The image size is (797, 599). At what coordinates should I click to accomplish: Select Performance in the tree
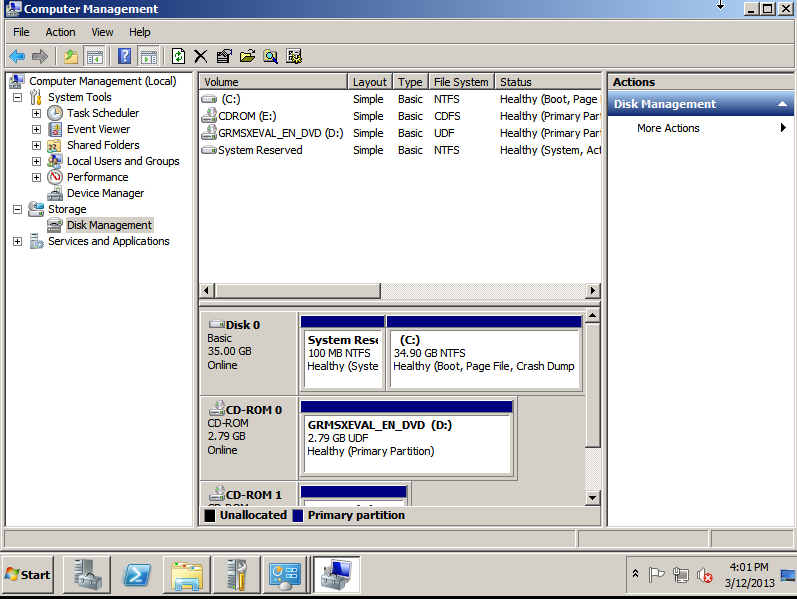coord(97,177)
